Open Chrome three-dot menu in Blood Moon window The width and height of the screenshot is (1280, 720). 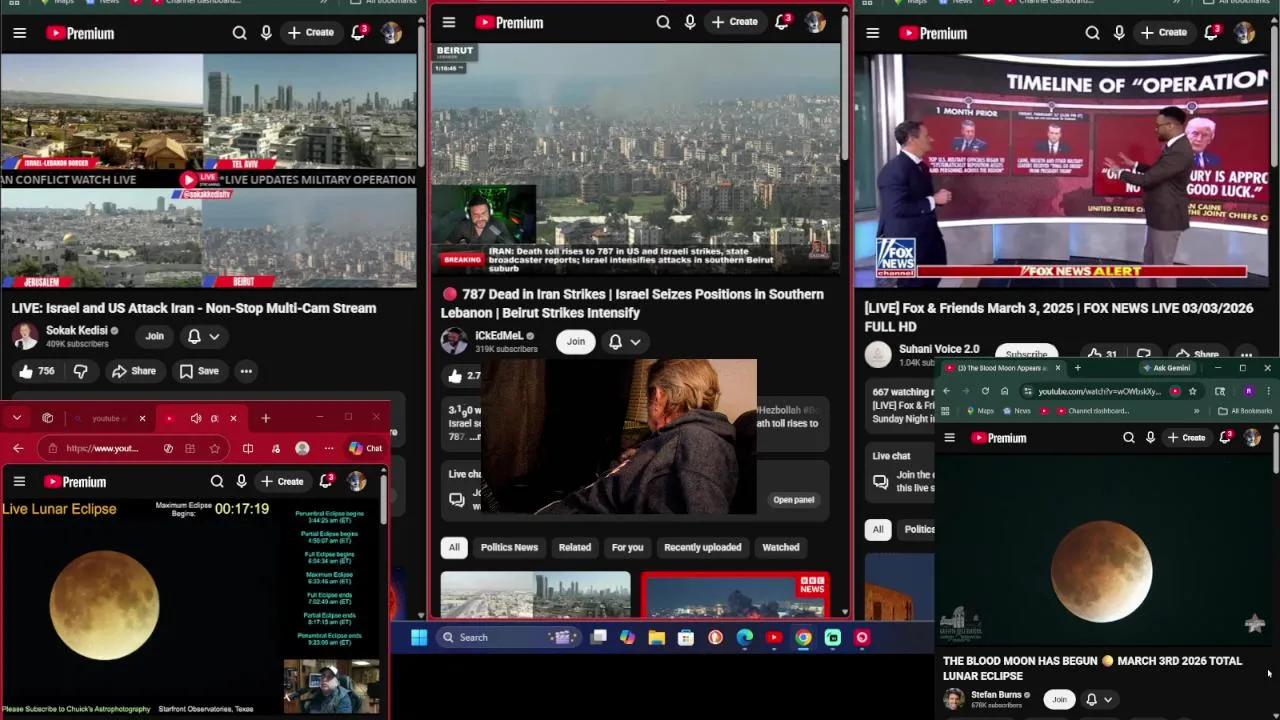click(x=1268, y=391)
